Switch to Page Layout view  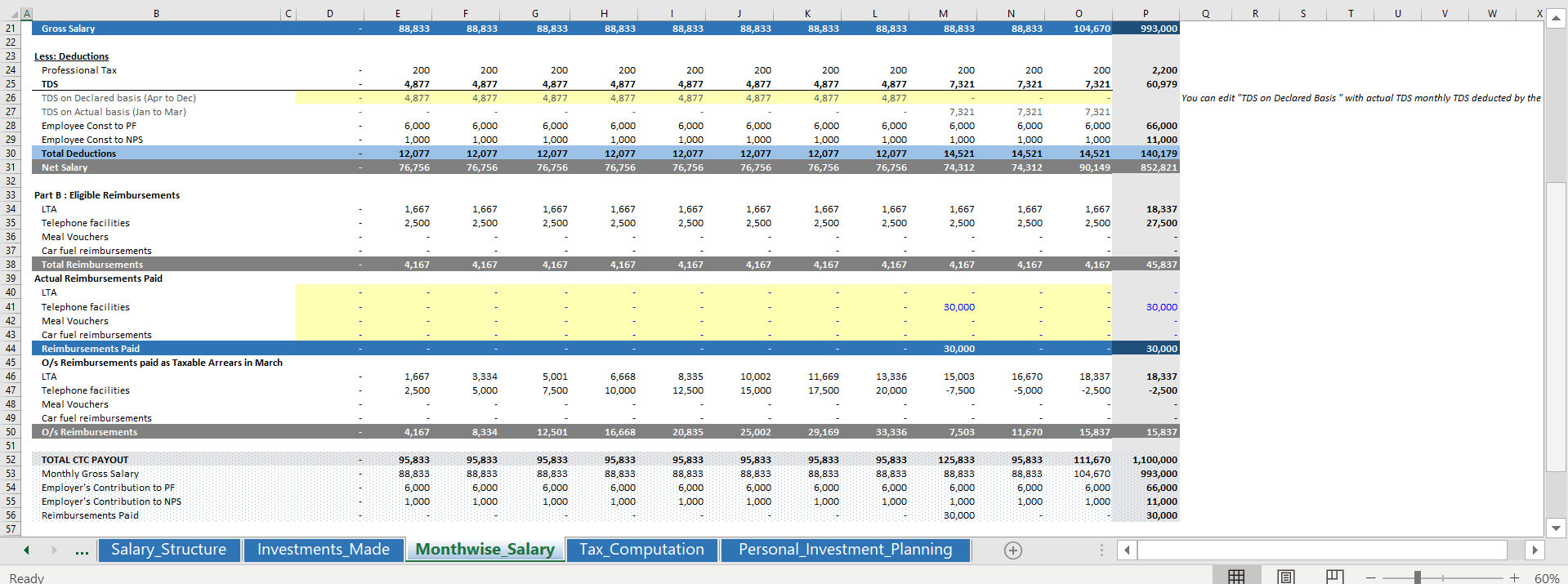click(1285, 577)
